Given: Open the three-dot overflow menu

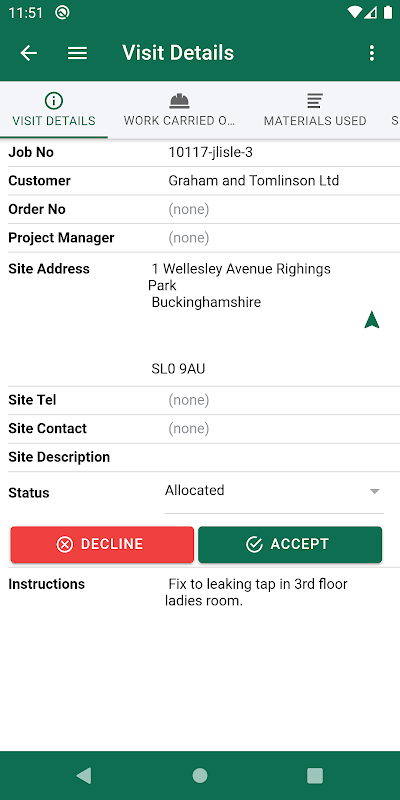Looking at the screenshot, I should (372, 53).
